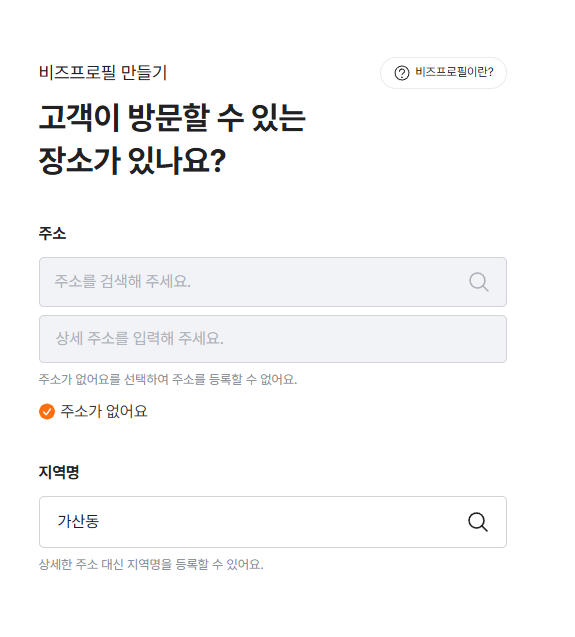Image resolution: width=575 pixels, height=637 pixels.
Task: Click the 상세 주소를 입력해 주세요 placeholder text
Action: (x=139, y=338)
